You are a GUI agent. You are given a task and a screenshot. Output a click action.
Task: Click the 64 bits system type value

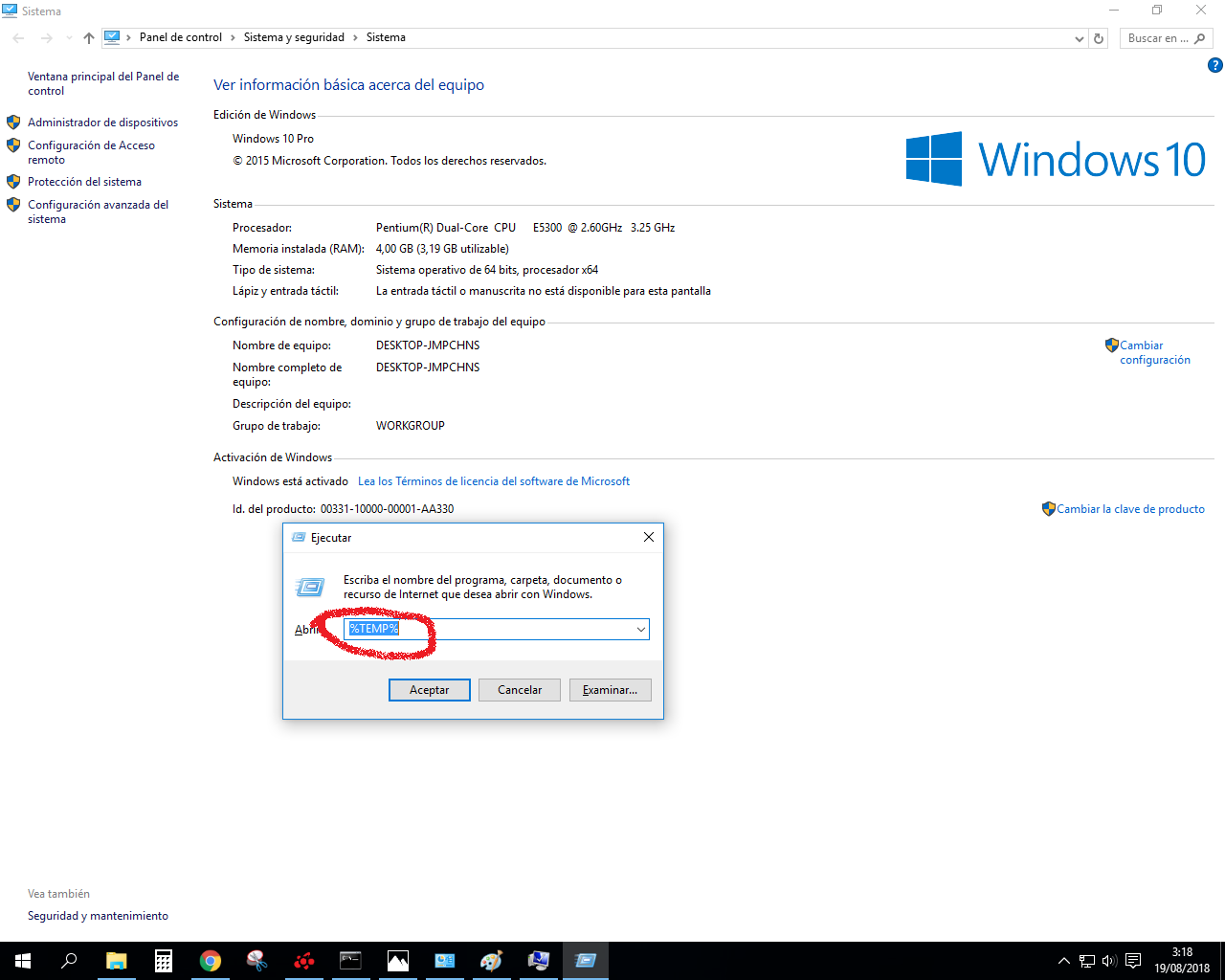[487, 270]
